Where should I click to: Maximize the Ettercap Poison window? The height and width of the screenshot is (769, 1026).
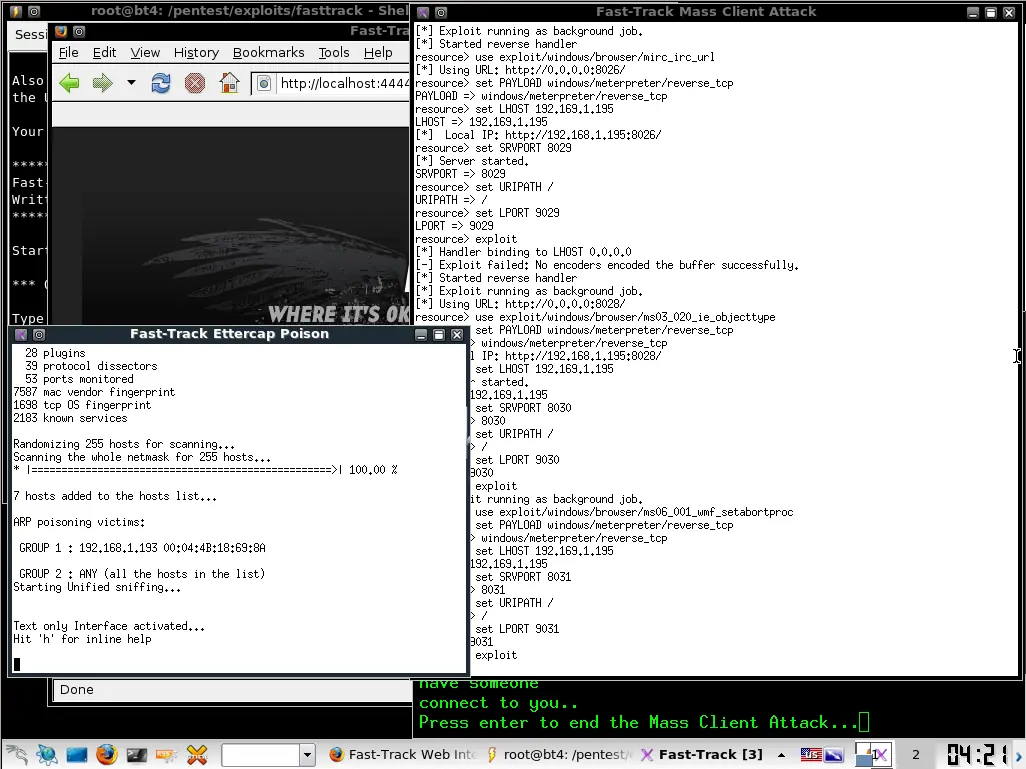coord(439,334)
